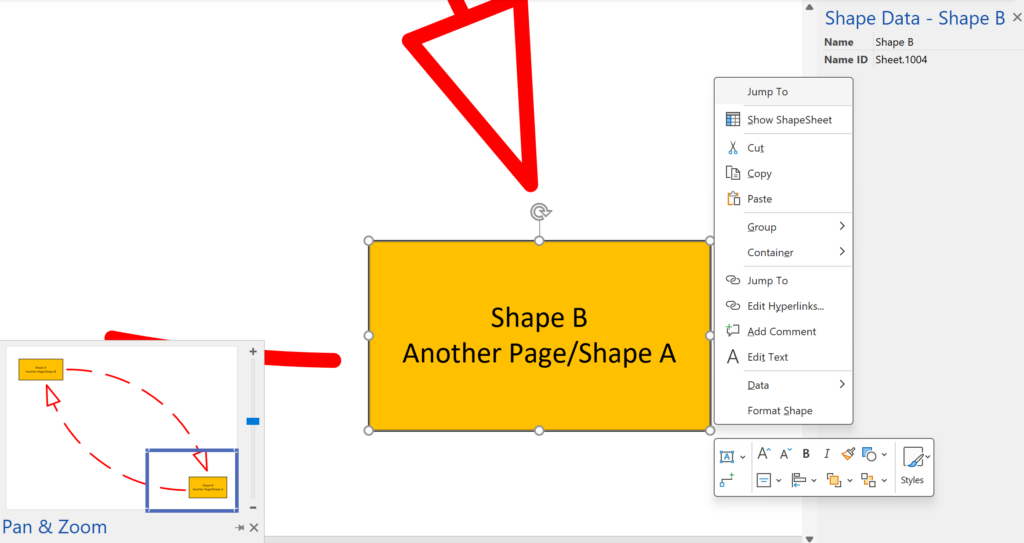Choose Show ShapeSheet from context menu
Image resolution: width=1024 pixels, height=543 pixels.
788,120
